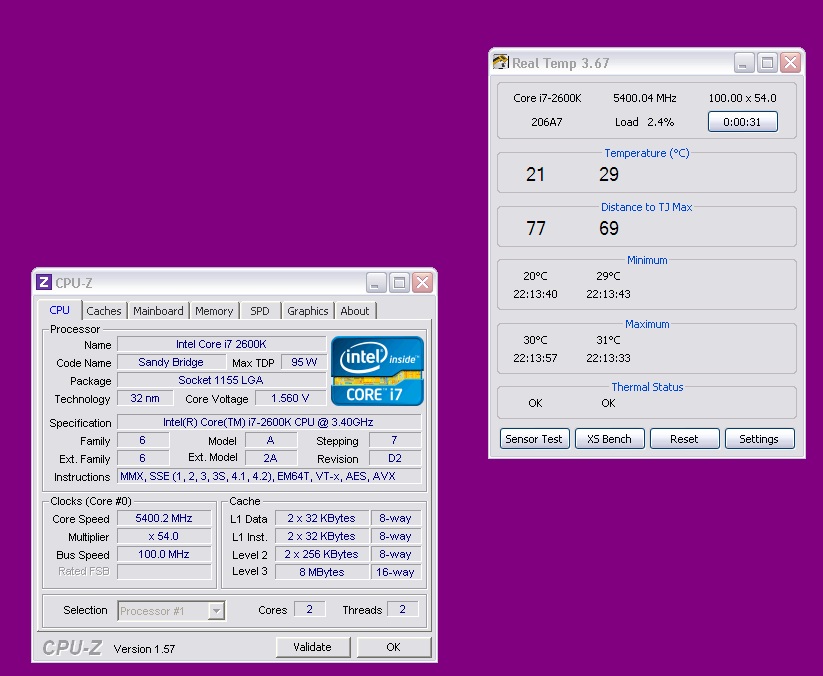
Task: Click the Real Temp title bar icon
Action: click(x=501, y=63)
